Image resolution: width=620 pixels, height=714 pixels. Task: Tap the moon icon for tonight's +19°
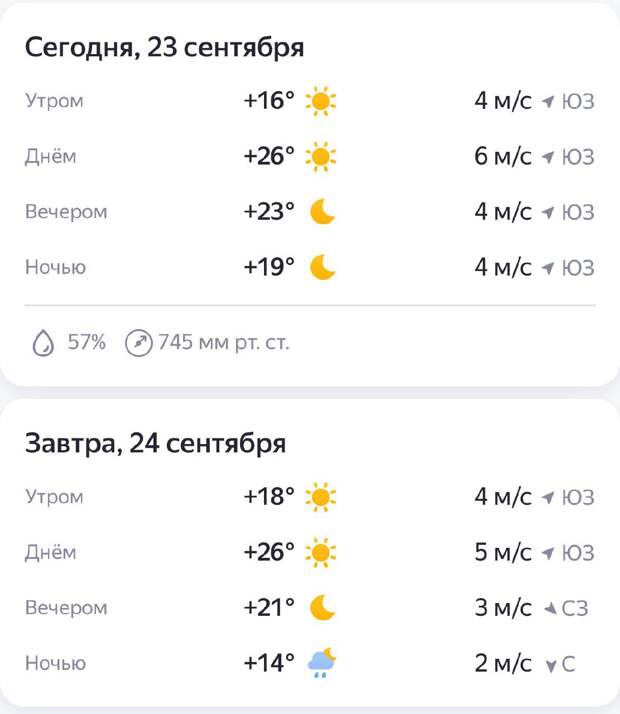point(322,267)
